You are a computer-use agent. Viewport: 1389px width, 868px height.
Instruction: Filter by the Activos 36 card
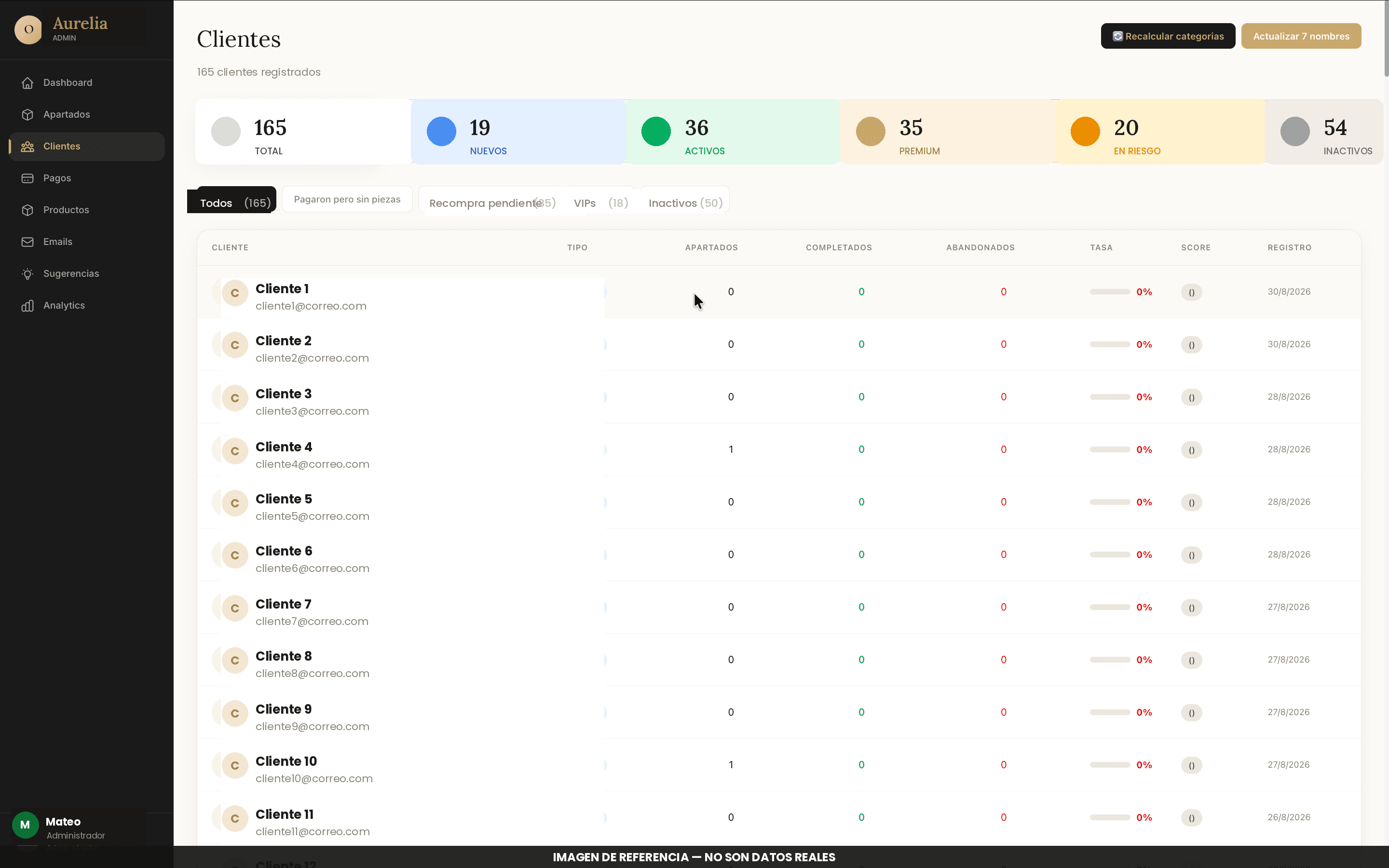733,132
